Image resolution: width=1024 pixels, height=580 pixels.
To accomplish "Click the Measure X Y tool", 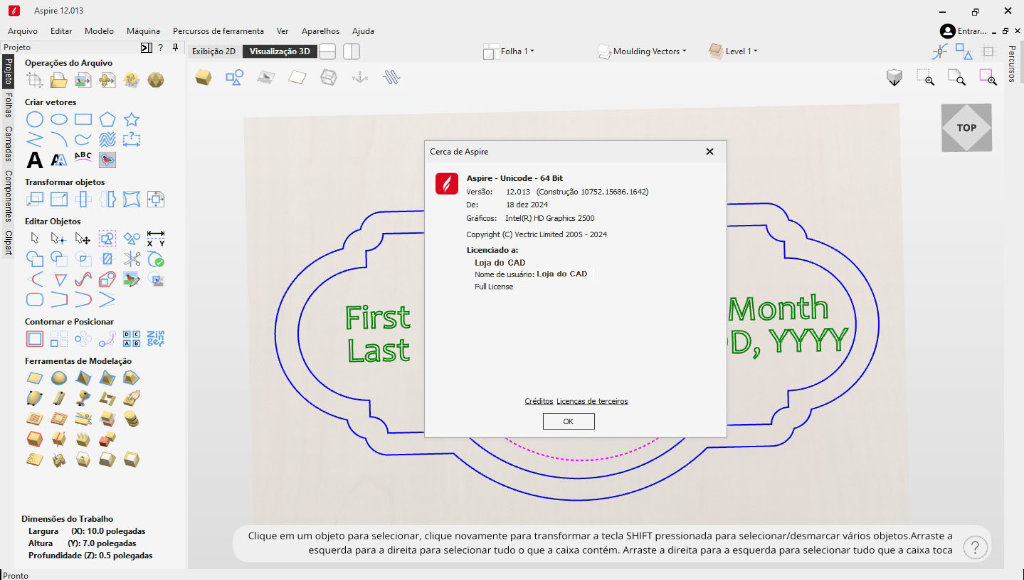I will click(x=155, y=238).
